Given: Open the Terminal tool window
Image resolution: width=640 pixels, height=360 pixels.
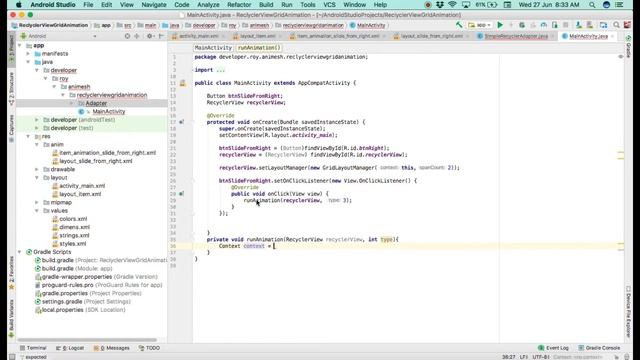Looking at the screenshot, I should tap(33, 348).
